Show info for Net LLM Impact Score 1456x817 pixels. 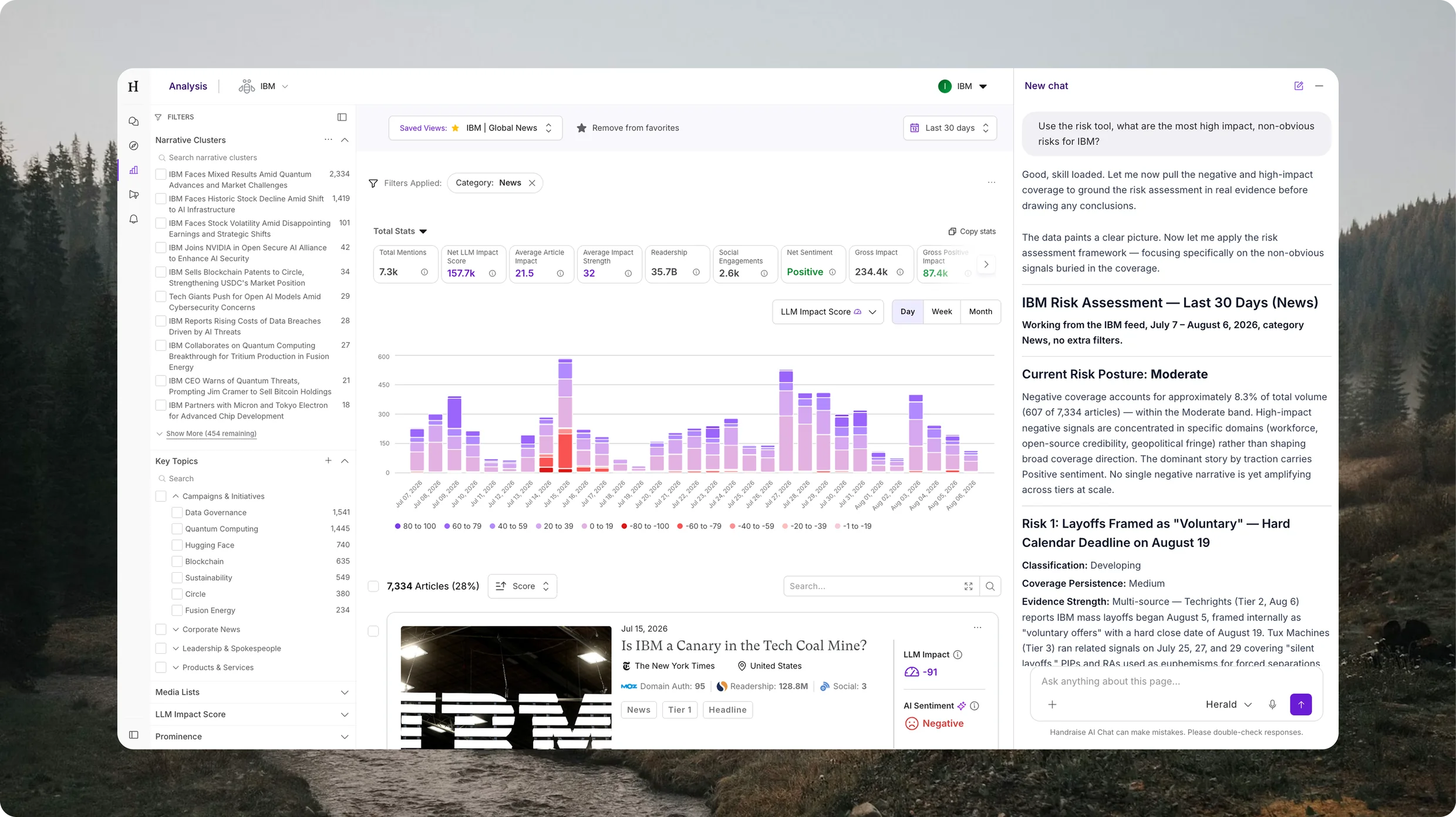493,274
